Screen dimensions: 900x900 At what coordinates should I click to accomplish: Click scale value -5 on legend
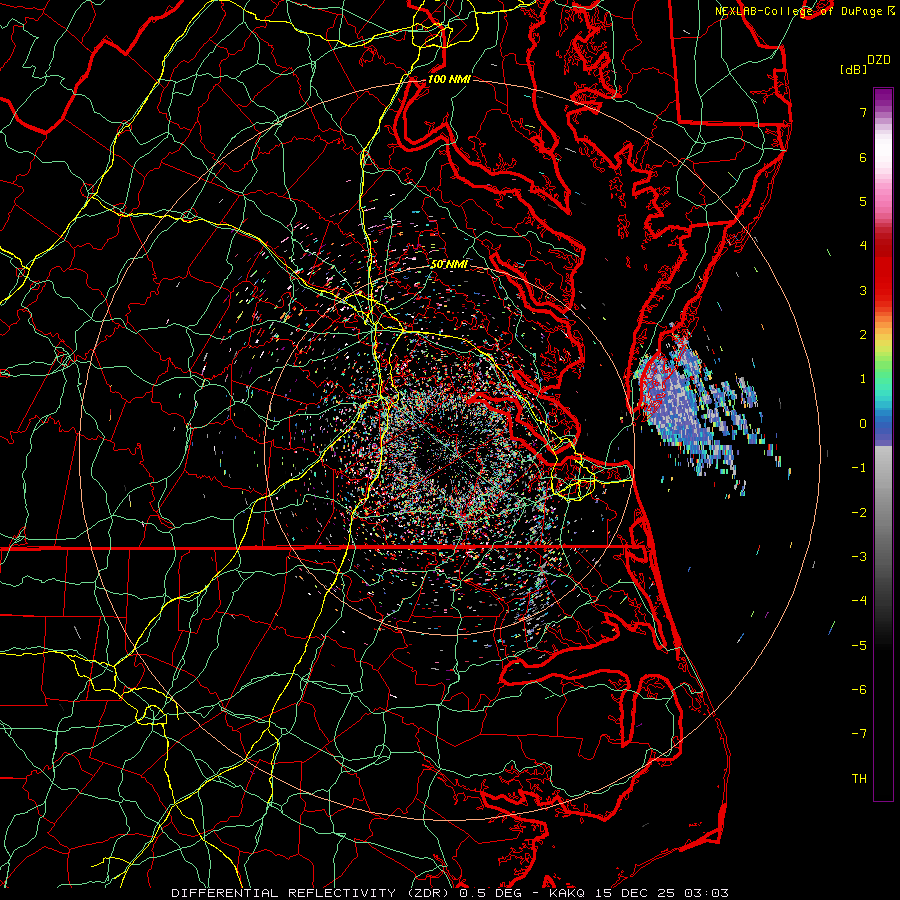point(859,646)
